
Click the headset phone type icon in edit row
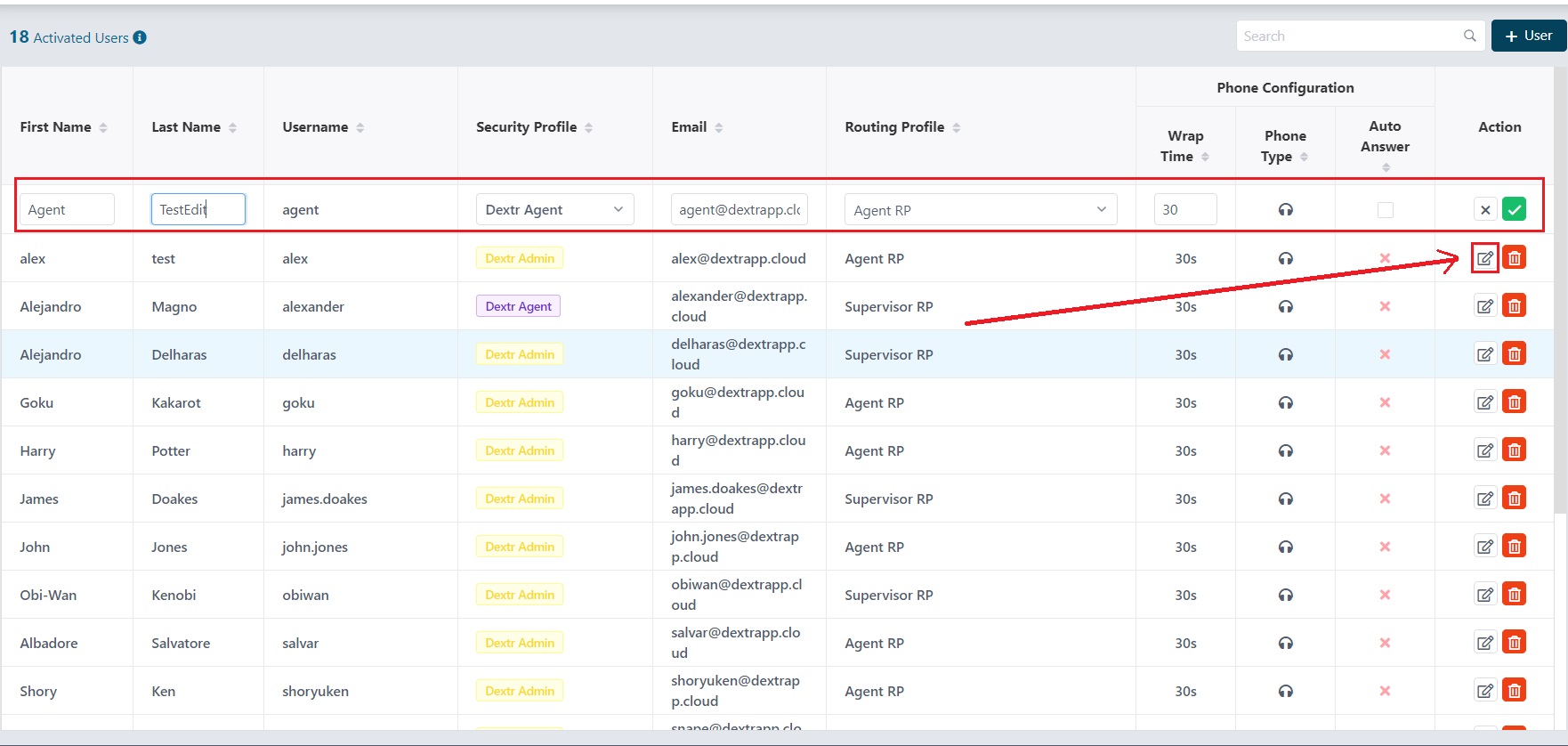(1285, 210)
